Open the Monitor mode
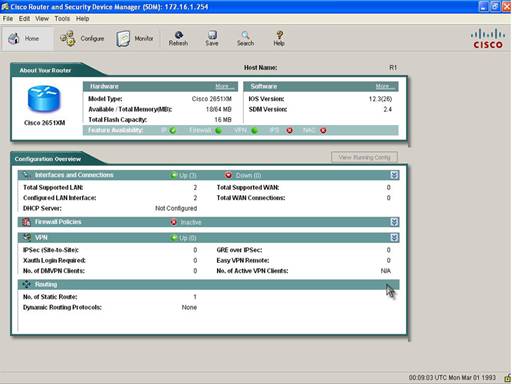512x384 pixels. coord(135,39)
